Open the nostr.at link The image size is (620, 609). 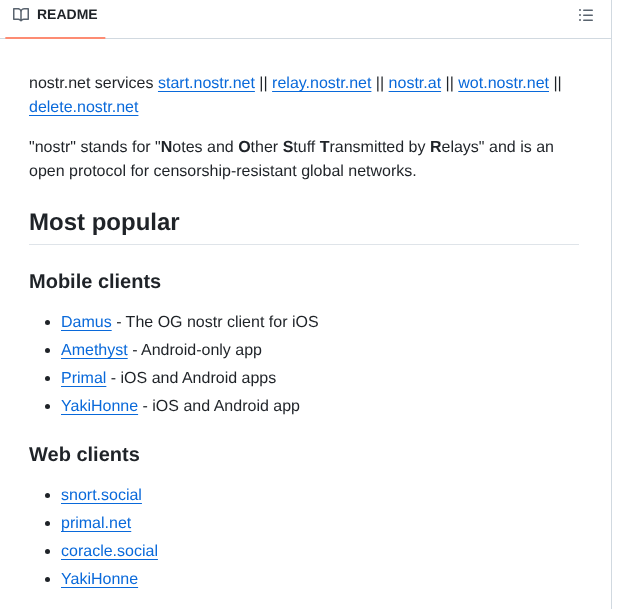coord(414,83)
